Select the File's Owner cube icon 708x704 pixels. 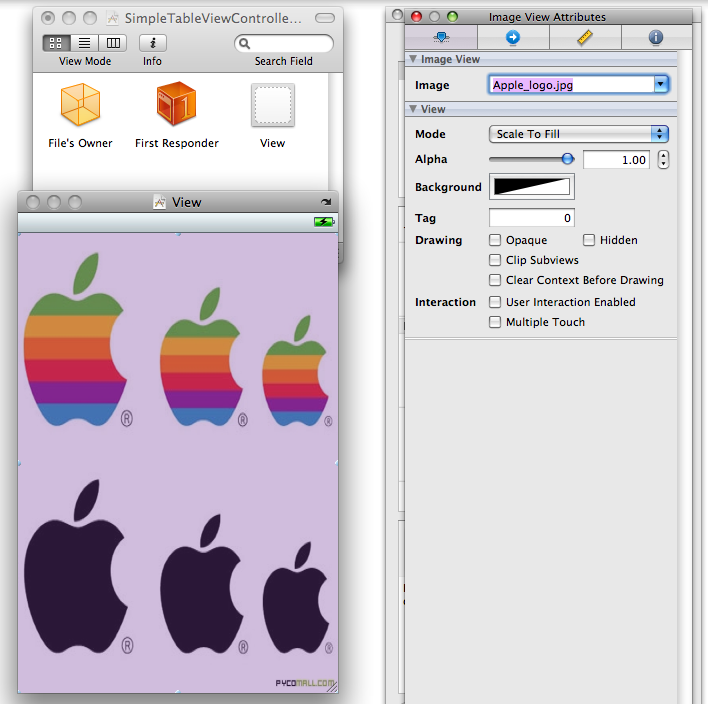point(80,104)
